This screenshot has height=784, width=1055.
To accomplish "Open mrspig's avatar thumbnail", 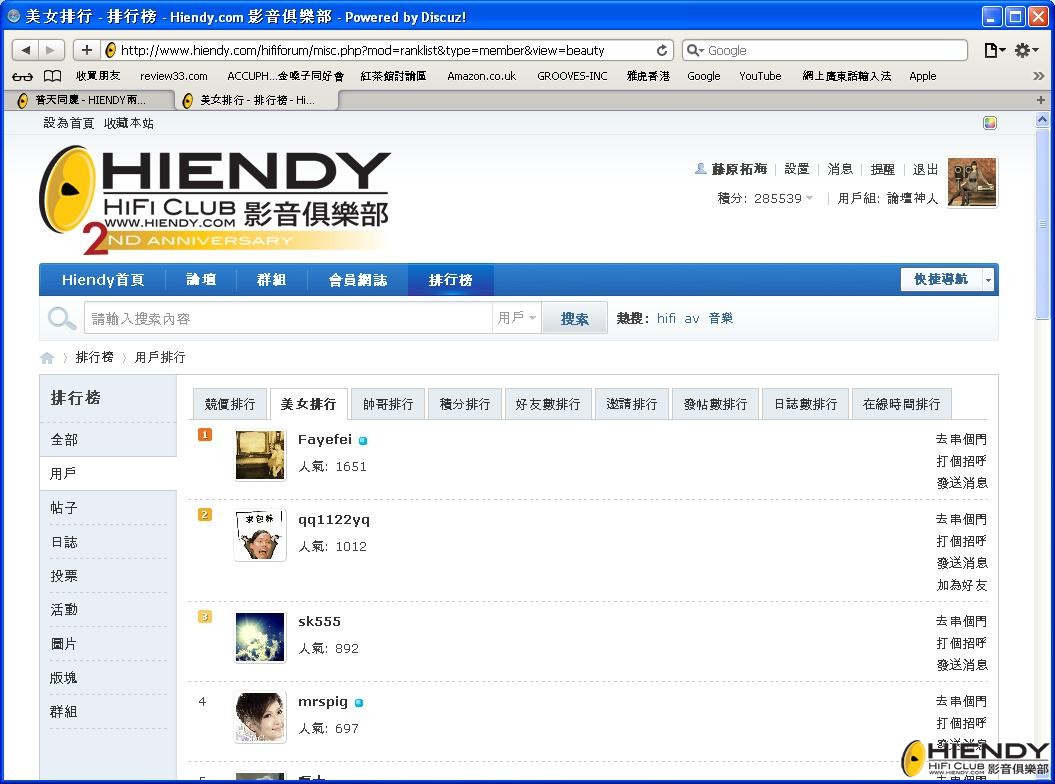I will [259, 717].
